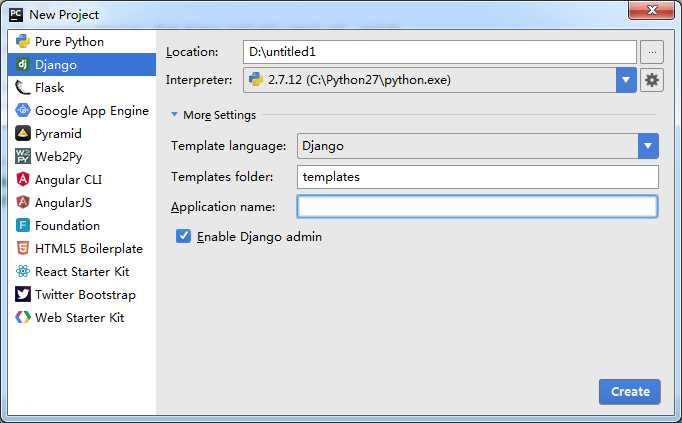The image size is (682, 423).
Task: Choose the Flask horn icon
Action: coord(23,88)
